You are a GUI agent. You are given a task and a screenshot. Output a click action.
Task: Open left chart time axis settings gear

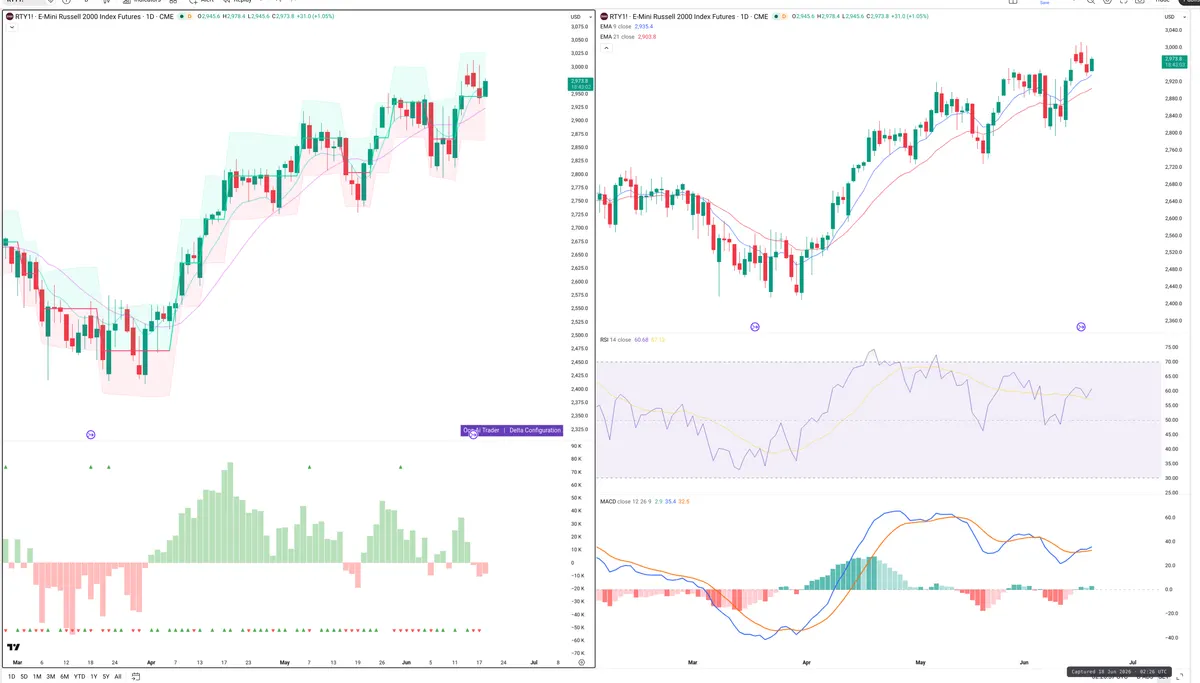coord(581,662)
